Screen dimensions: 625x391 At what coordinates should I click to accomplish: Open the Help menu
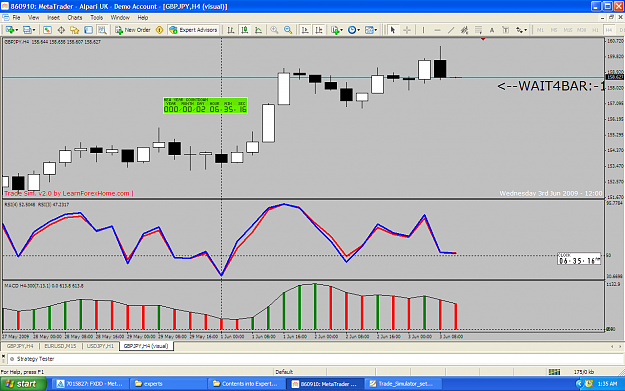[143, 18]
